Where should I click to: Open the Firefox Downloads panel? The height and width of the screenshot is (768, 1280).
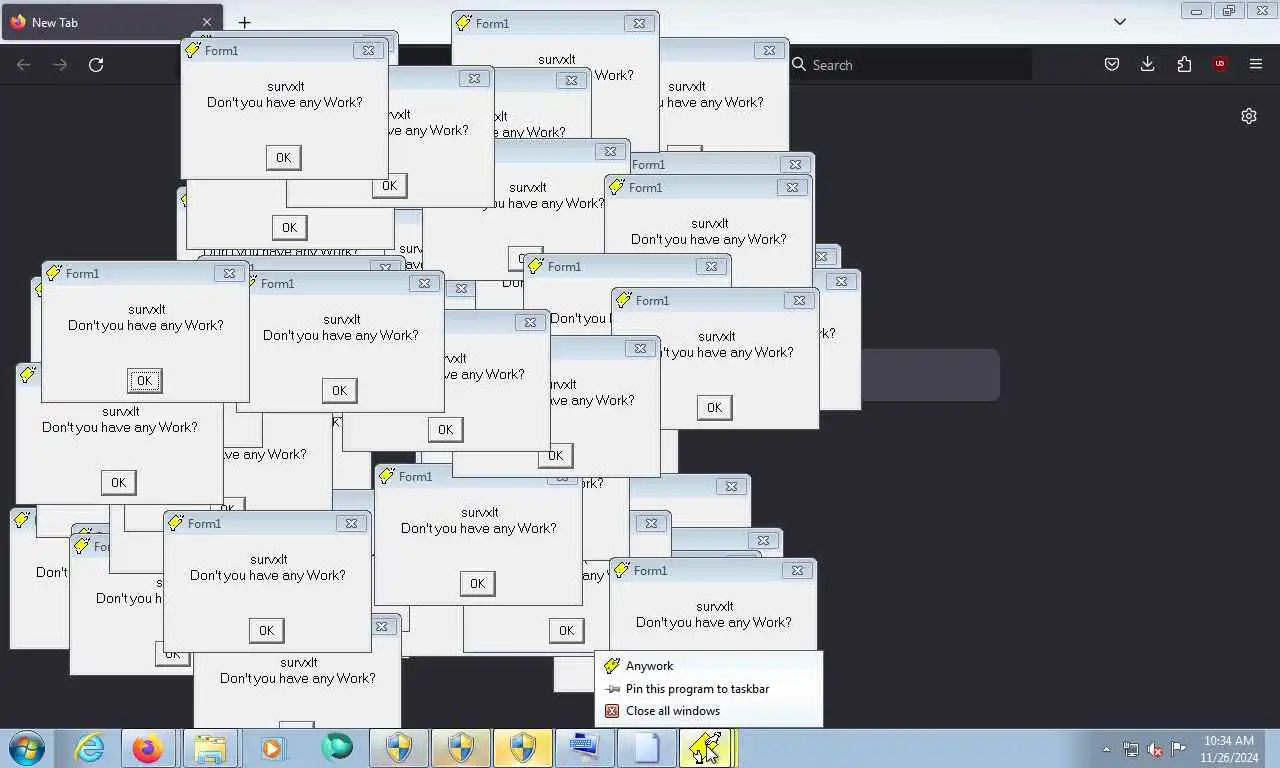pyautogui.click(x=1147, y=64)
